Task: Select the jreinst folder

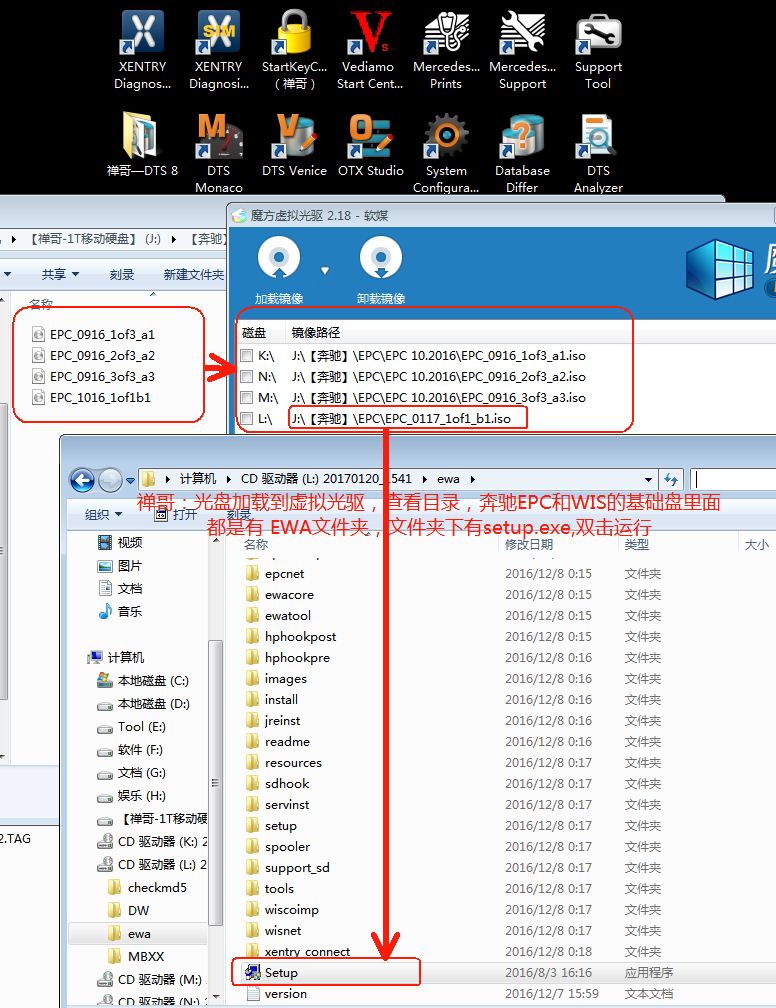Action: click(x=273, y=721)
